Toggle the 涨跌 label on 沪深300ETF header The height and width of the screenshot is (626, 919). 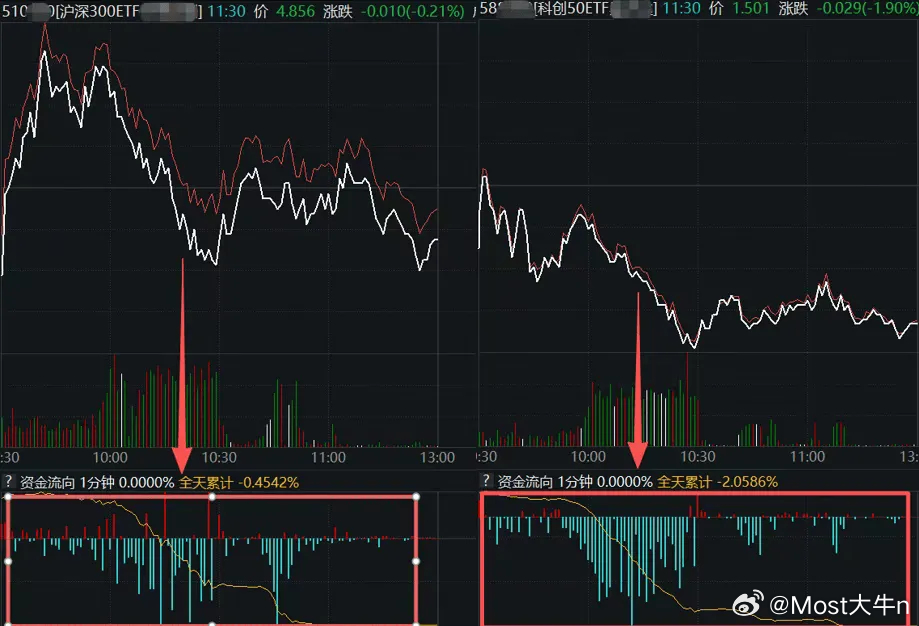[336, 12]
